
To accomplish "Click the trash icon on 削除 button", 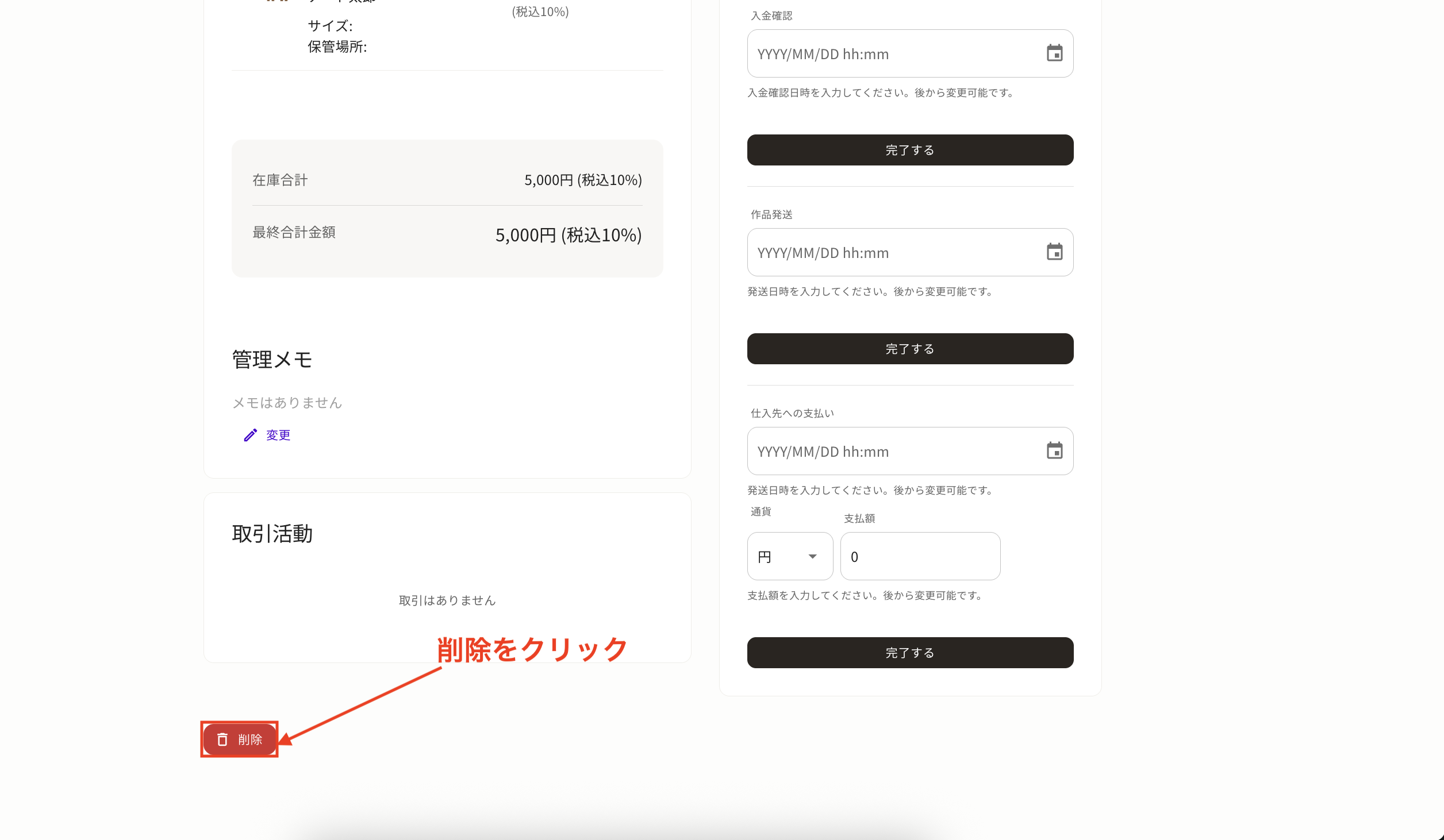I will click(222, 739).
